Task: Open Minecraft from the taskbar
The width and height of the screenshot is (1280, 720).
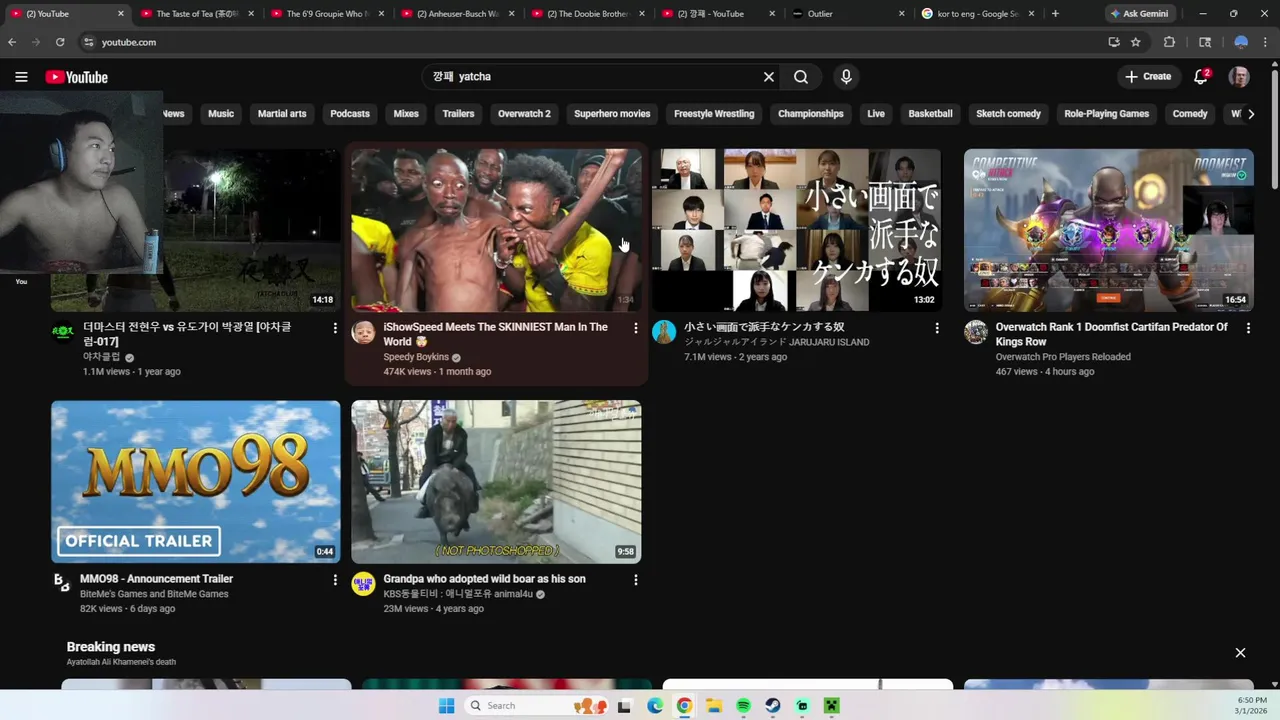Action: (832, 706)
